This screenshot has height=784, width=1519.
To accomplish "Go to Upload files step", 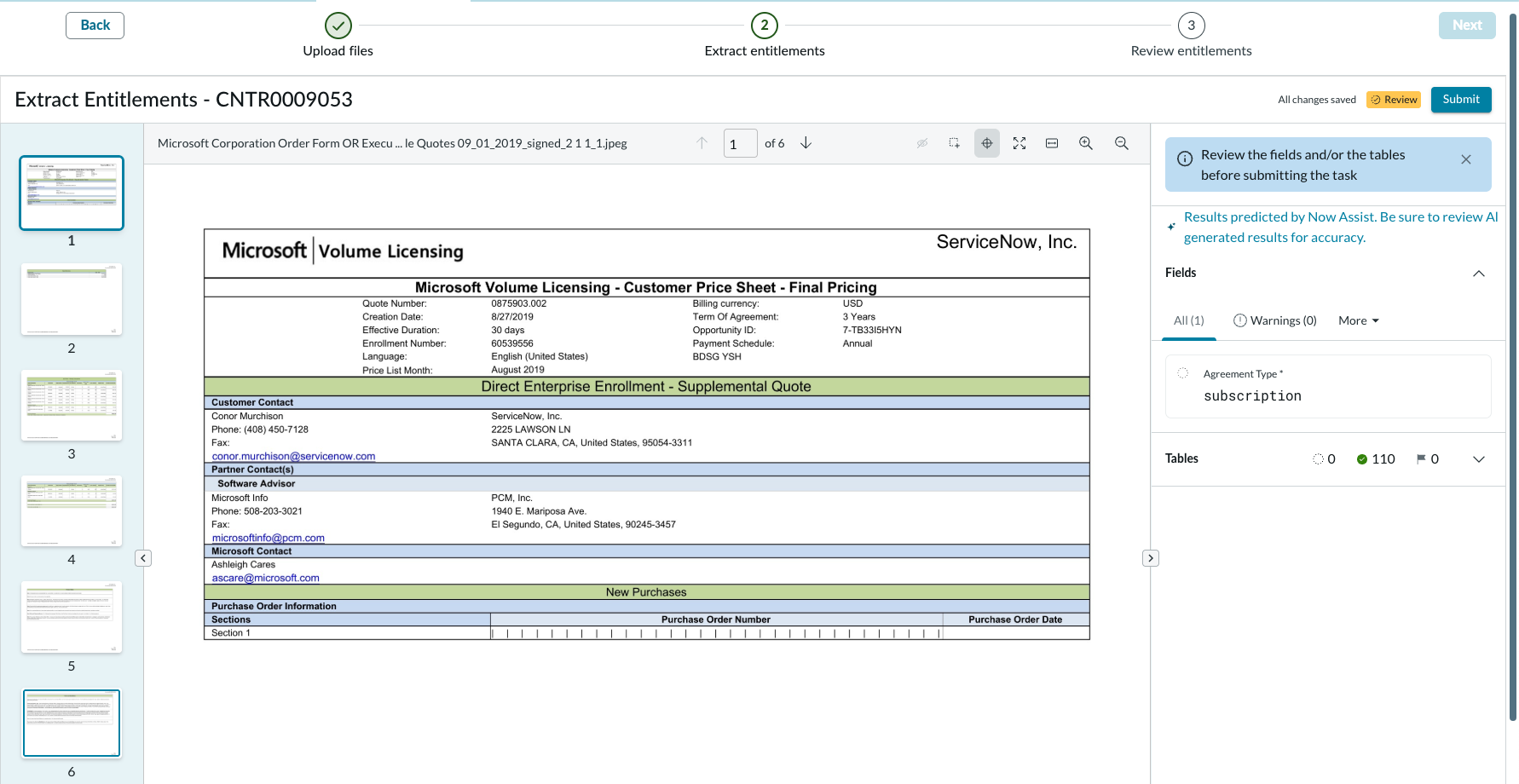I will click(338, 36).
